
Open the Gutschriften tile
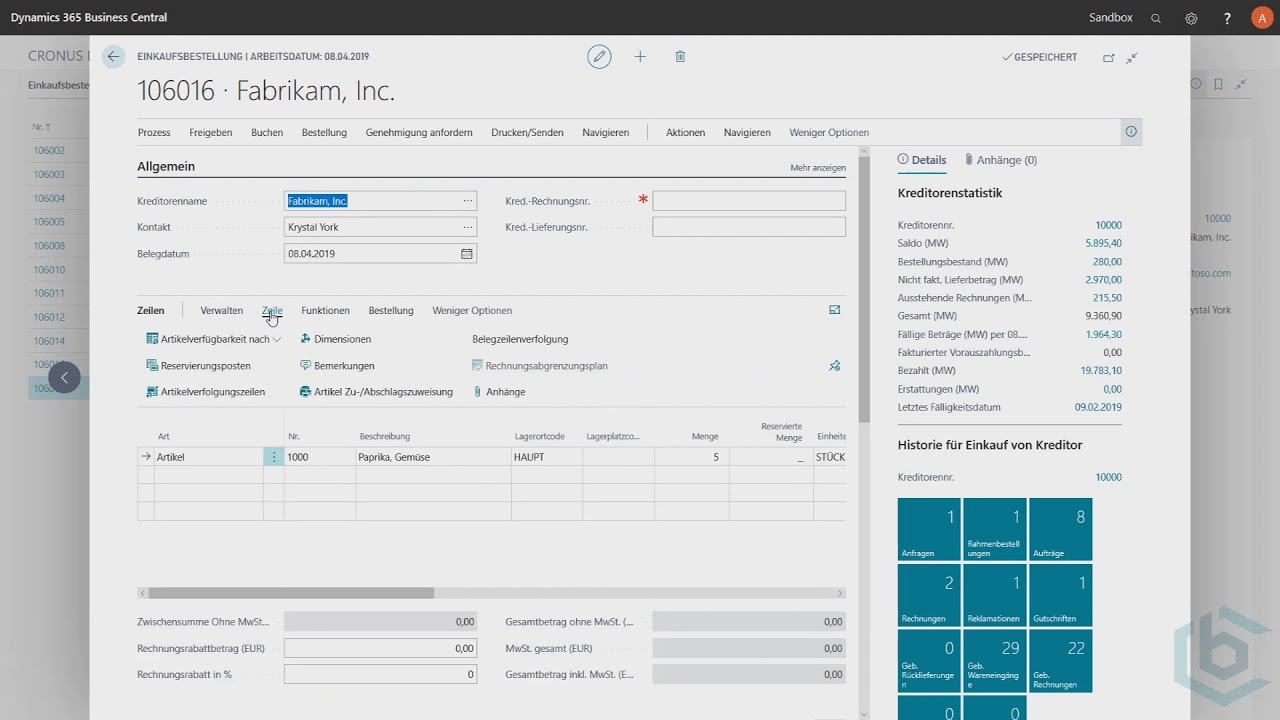tap(1061, 595)
